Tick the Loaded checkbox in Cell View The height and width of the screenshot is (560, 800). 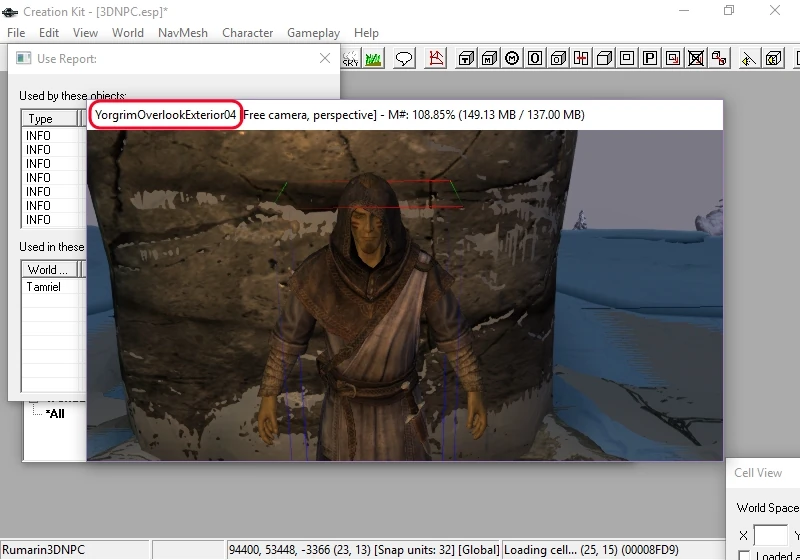pos(744,555)
